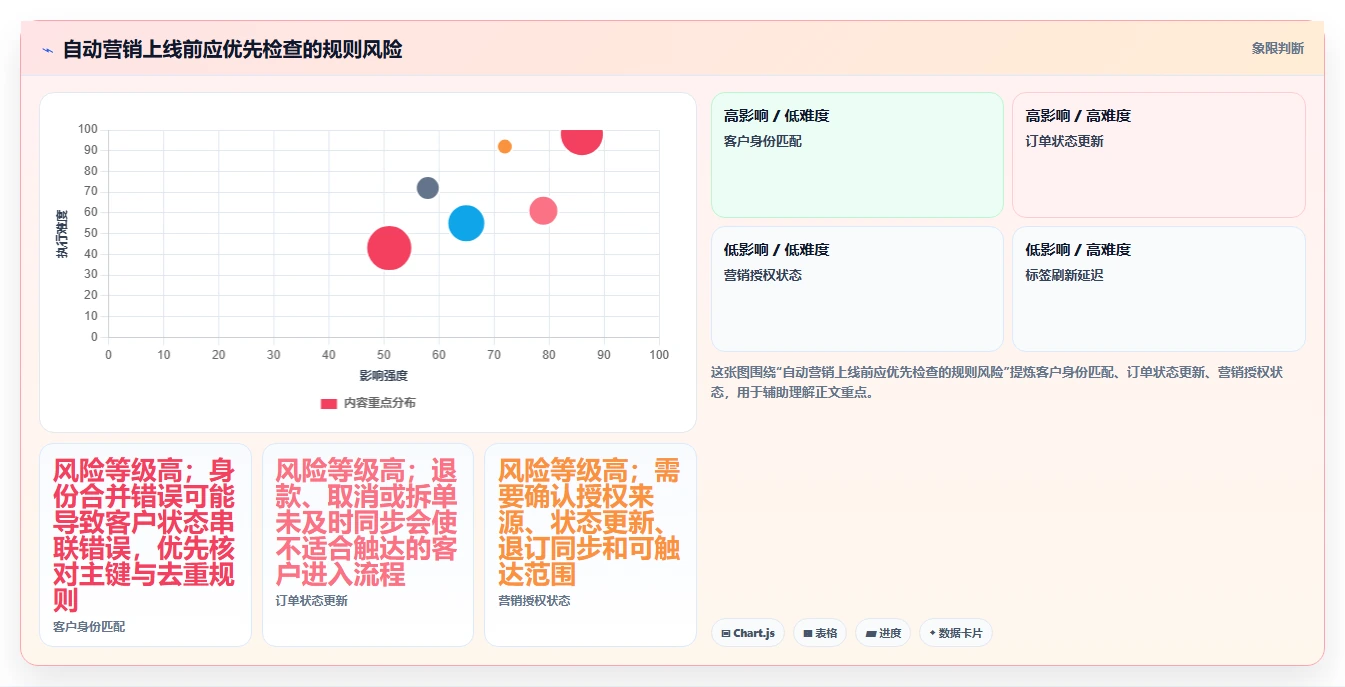The image size is (1345, 687).
Task: Click the description paragraph starting 这张图围绕
Action: [997, 382]
